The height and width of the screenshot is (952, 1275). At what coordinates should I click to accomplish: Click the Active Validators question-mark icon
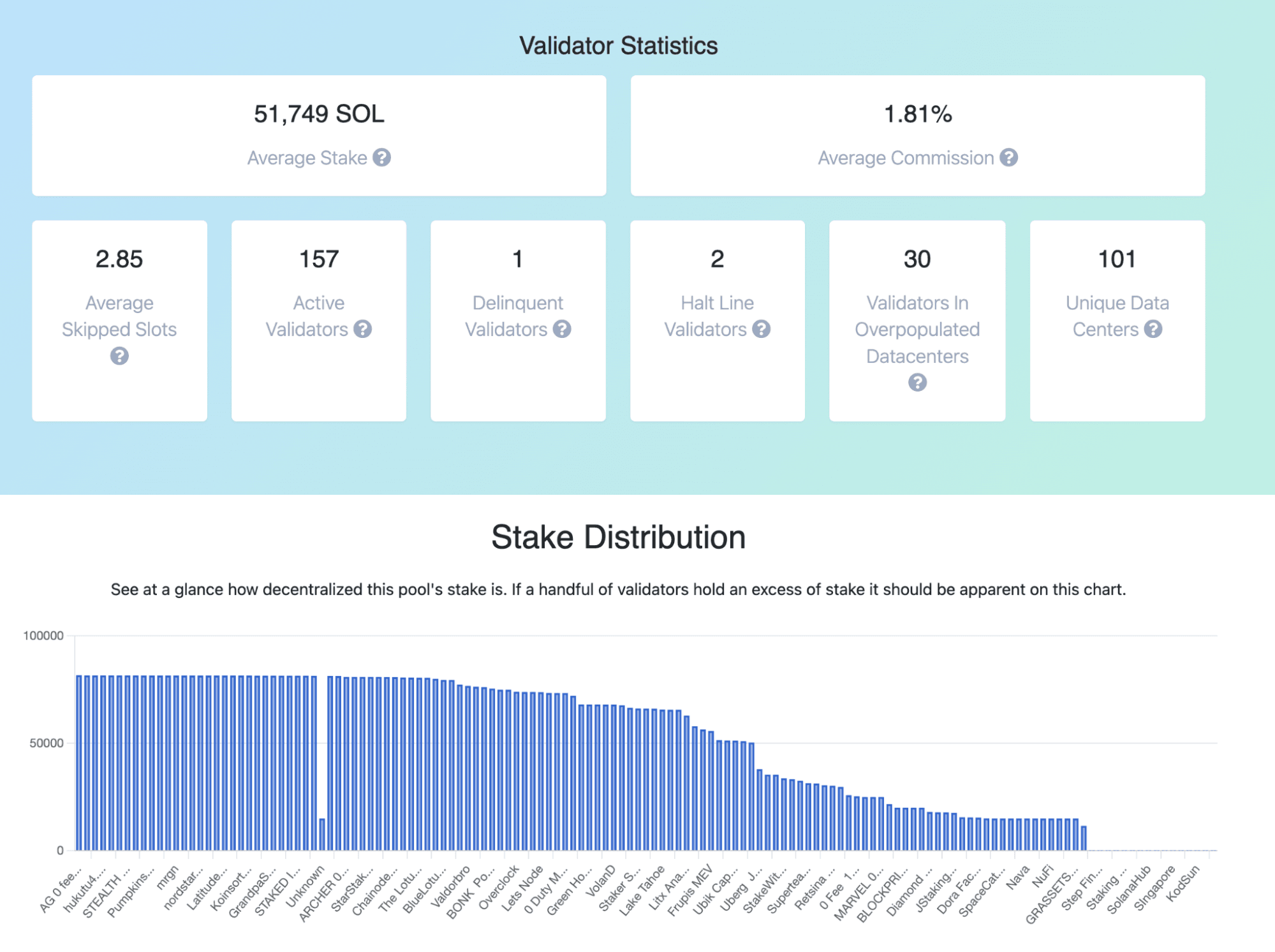(363, 329)
